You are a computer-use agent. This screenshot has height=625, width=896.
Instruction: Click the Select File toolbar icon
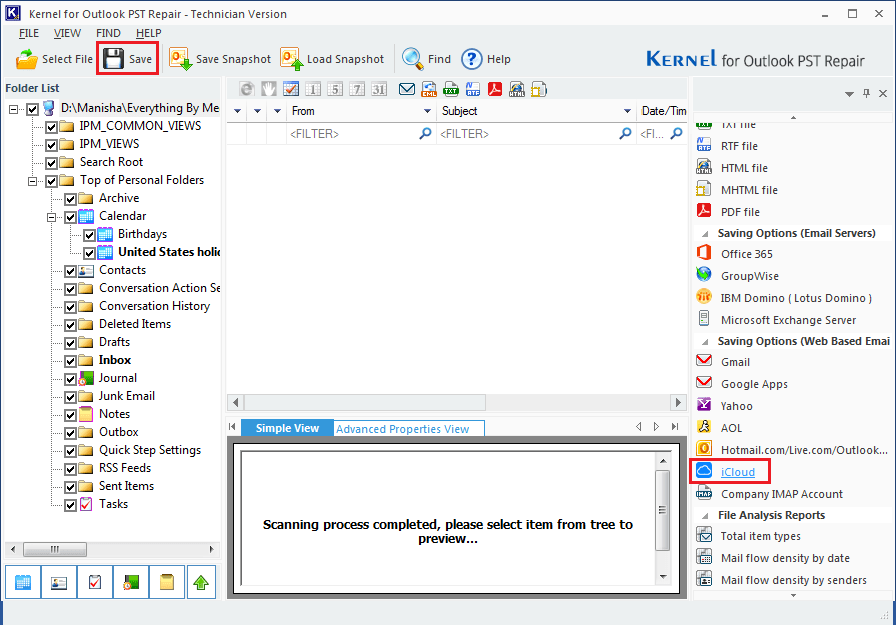coord(26,59)
